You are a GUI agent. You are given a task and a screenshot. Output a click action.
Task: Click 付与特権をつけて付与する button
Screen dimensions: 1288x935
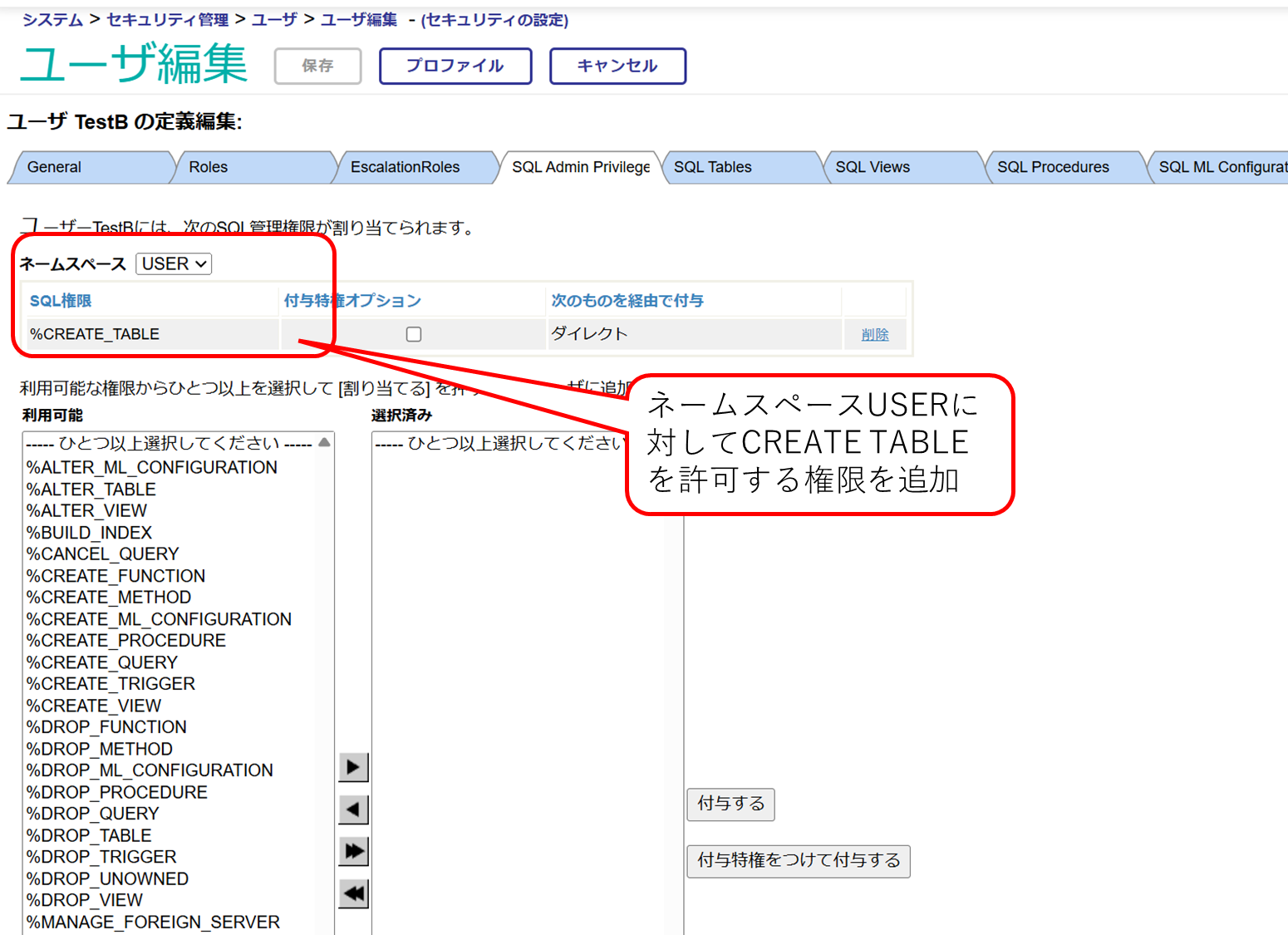[798, 860]
